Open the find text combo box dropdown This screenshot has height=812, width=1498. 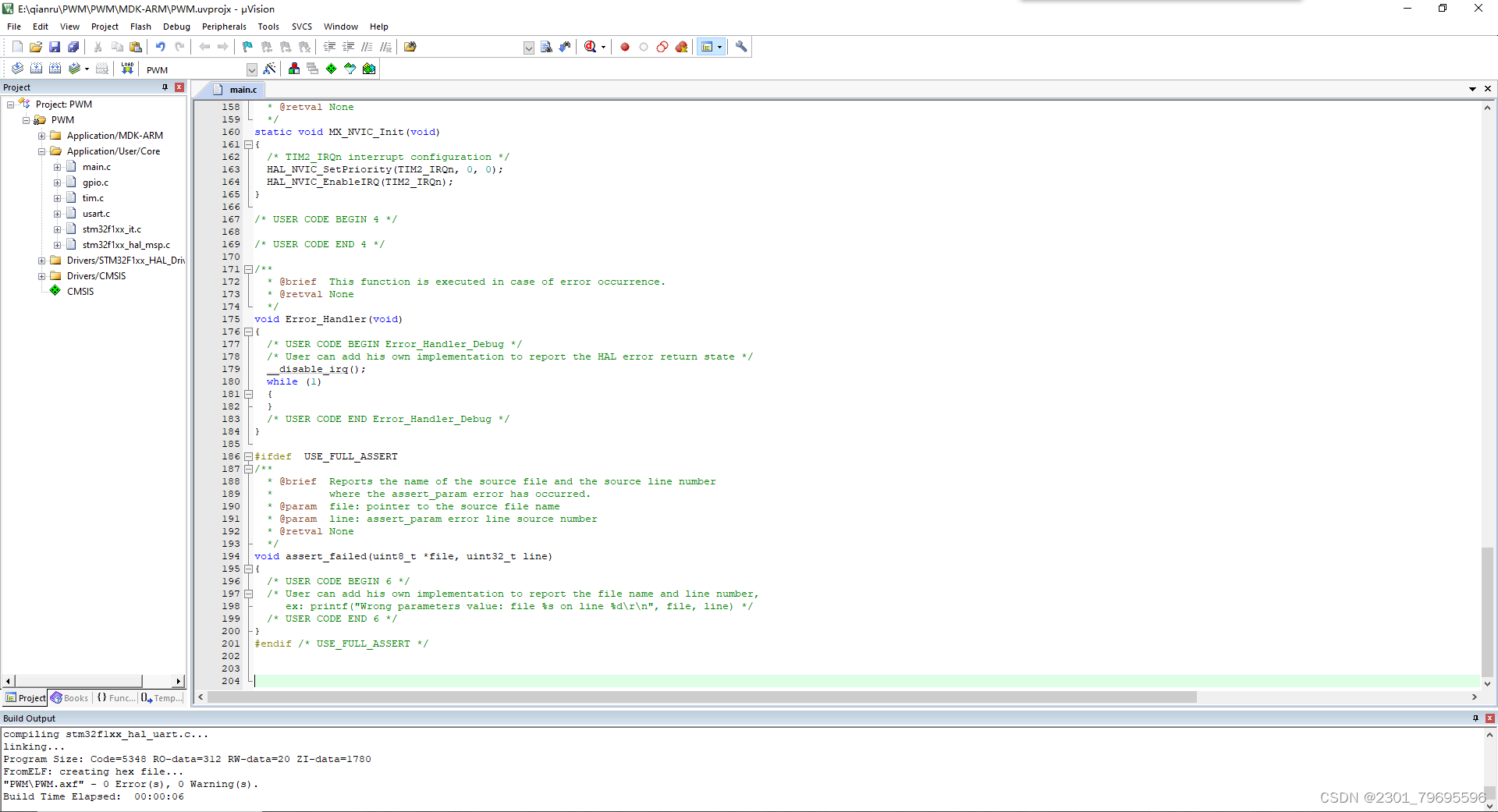(528, 48)
